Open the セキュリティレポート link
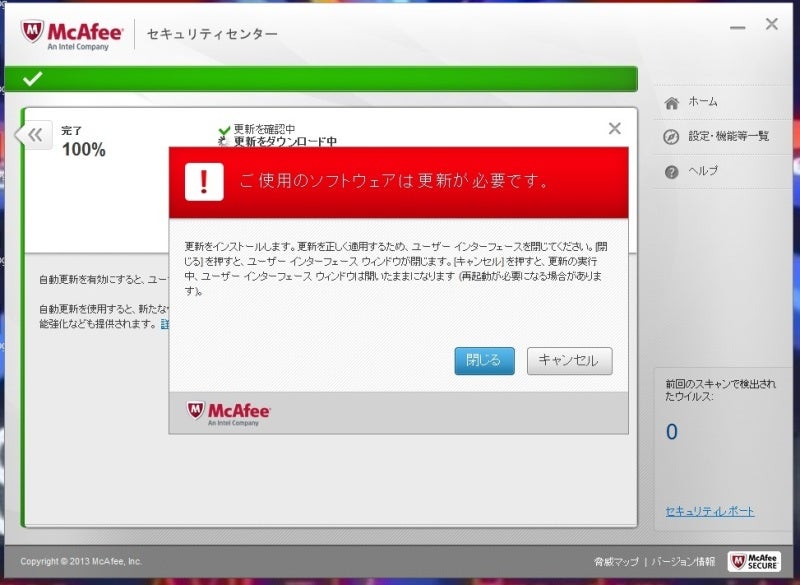800x585 pixels. coord(710,511)
